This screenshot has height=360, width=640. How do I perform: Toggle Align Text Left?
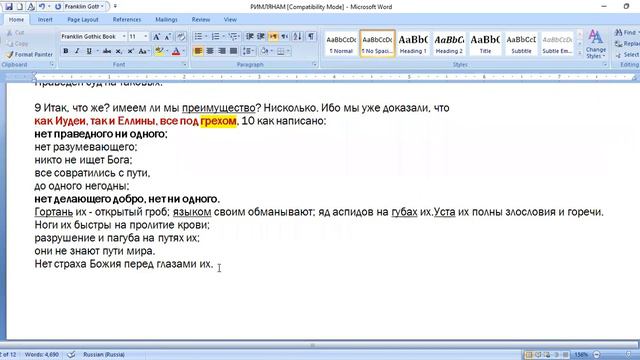click(x=198, y=51)
